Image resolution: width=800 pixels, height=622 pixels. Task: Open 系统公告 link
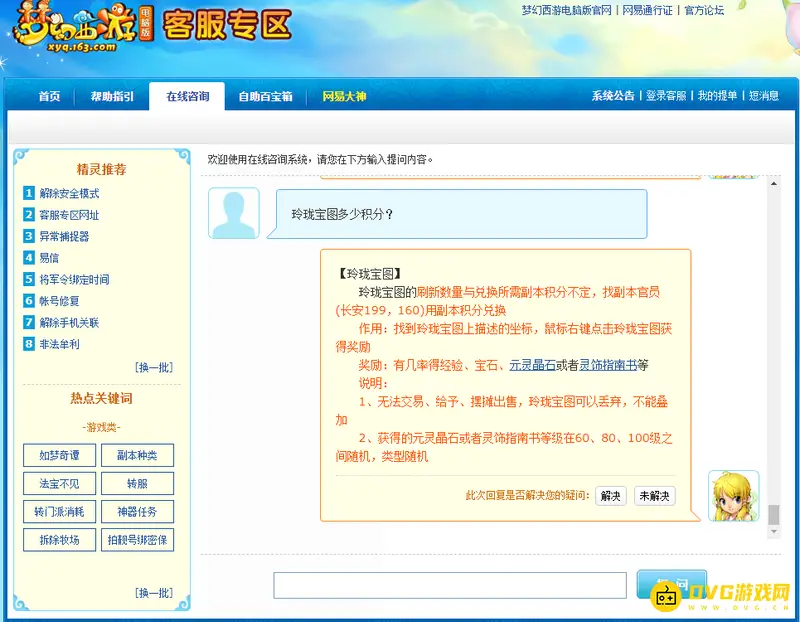tap(613, 95)
